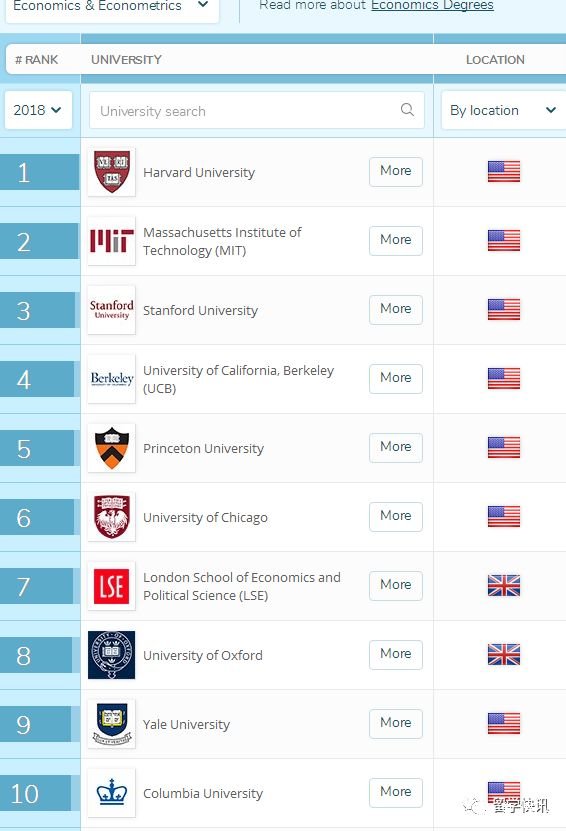
Task: Click More button for Yale University
Action: [396, 723]
